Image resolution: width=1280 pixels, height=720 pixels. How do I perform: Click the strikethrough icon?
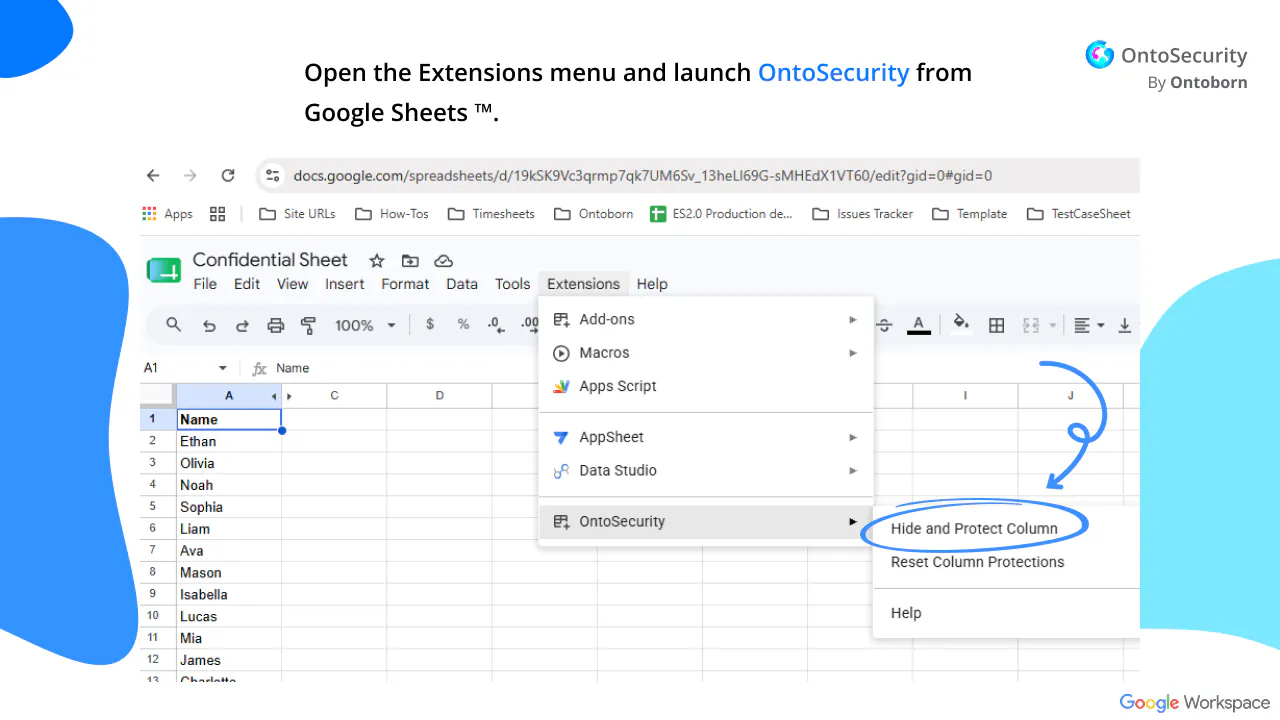(885, 325)
